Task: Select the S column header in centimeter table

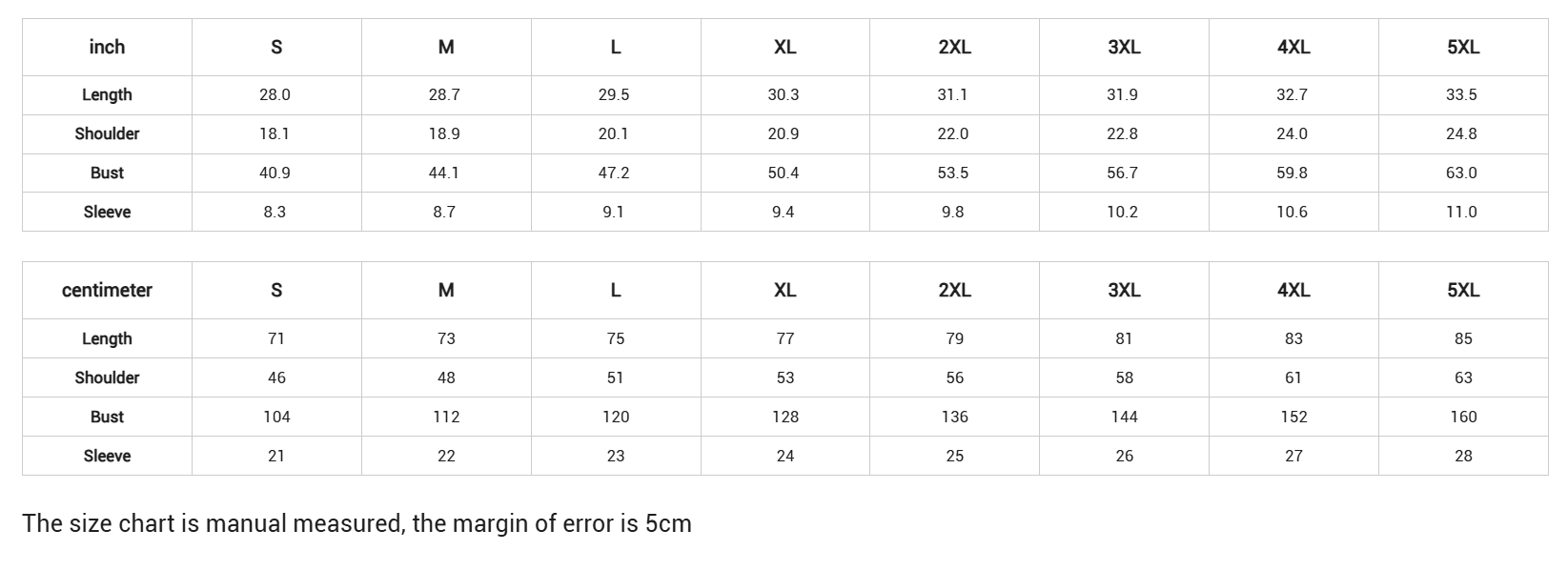Action: coord(276,291)
